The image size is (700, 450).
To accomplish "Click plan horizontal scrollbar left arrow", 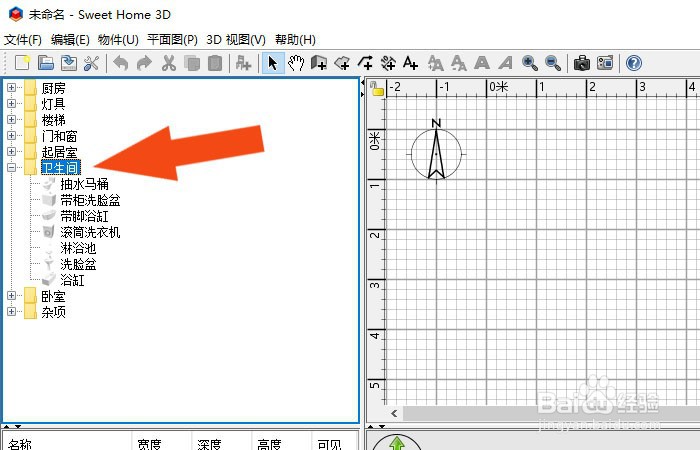I will click(394, 413).
